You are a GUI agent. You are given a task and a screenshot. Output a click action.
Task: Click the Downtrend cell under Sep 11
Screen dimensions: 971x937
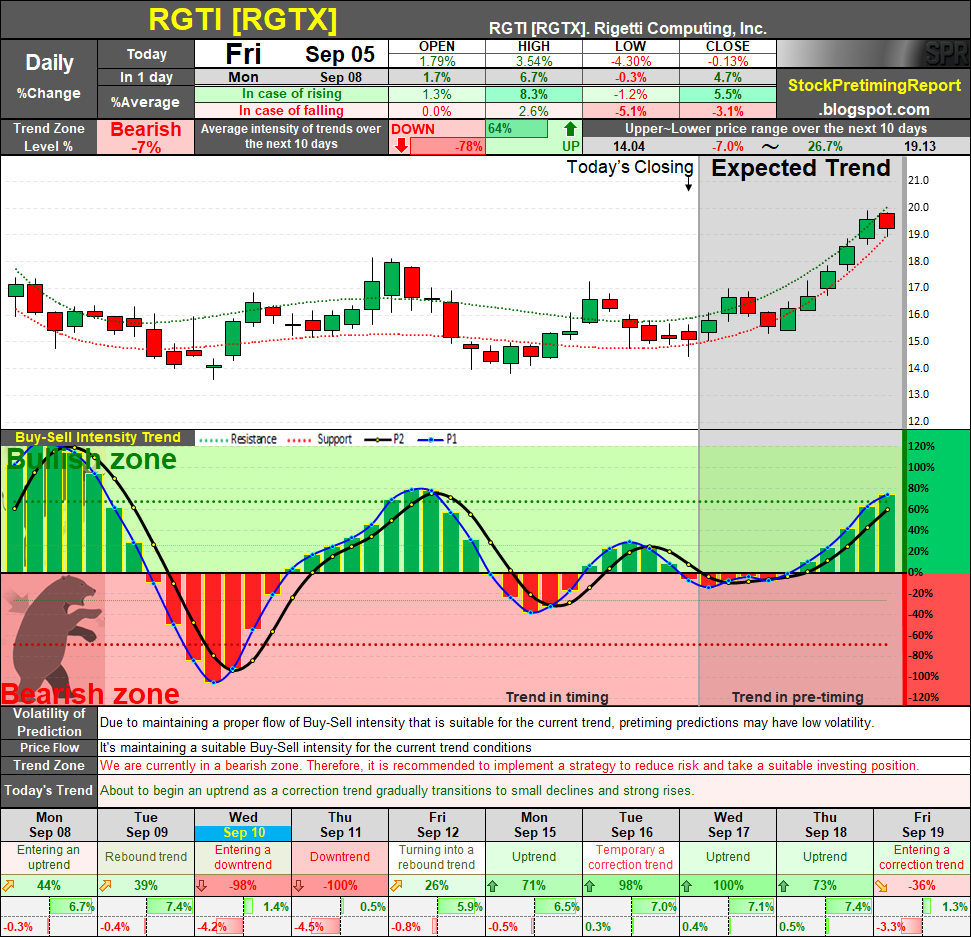(340, 857)
